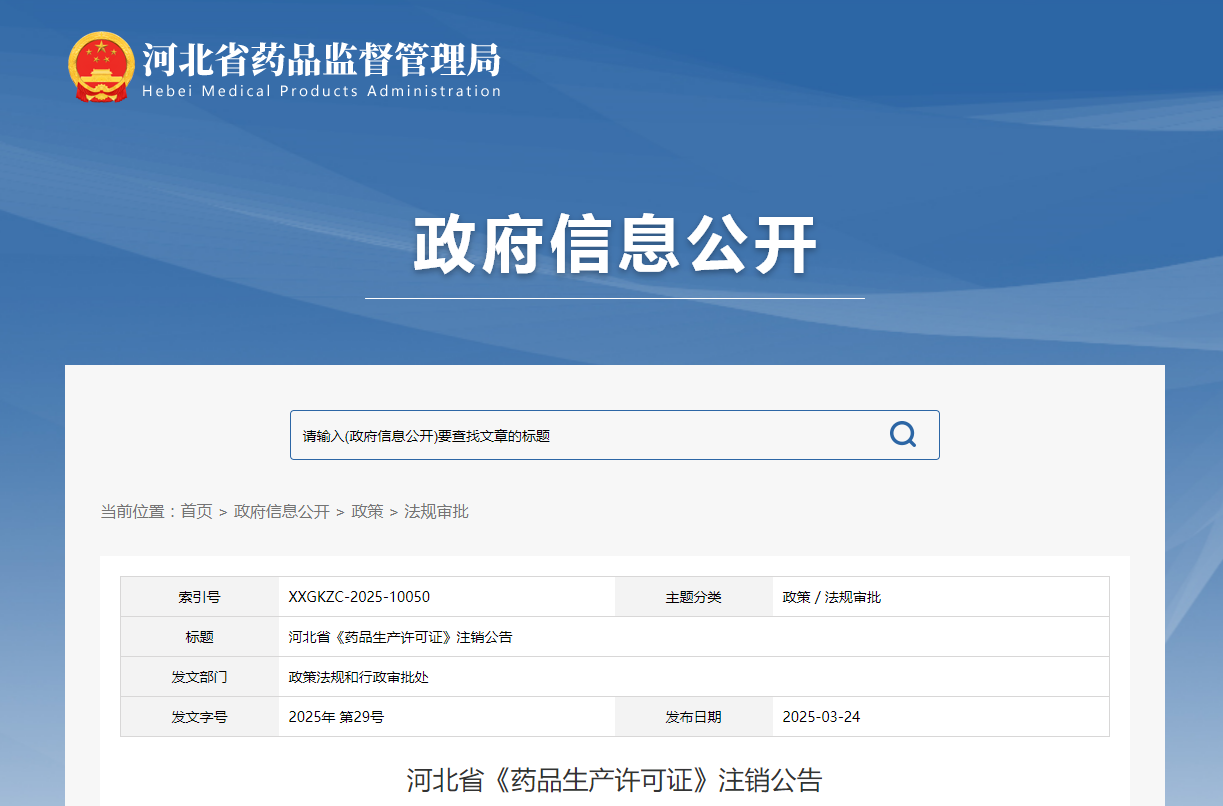Click the 发布日期 label cell
Viewport: 1223px width, 806px height.
coord(693,717)
